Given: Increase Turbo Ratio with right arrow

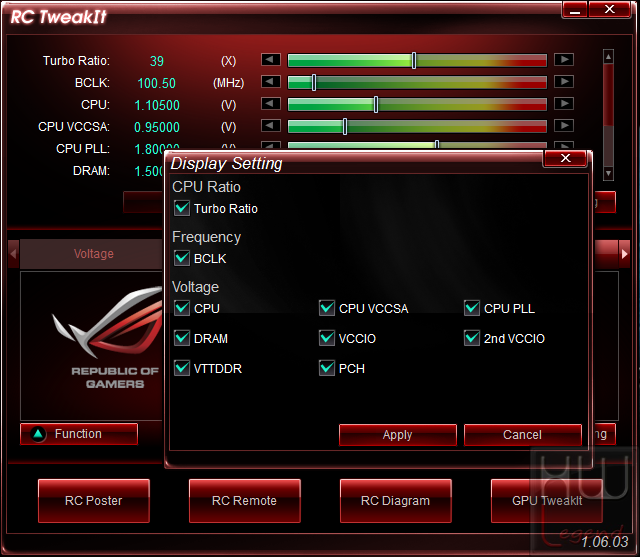Looking at the screenshot, I should pyautogui.click(x=564, y=60).
